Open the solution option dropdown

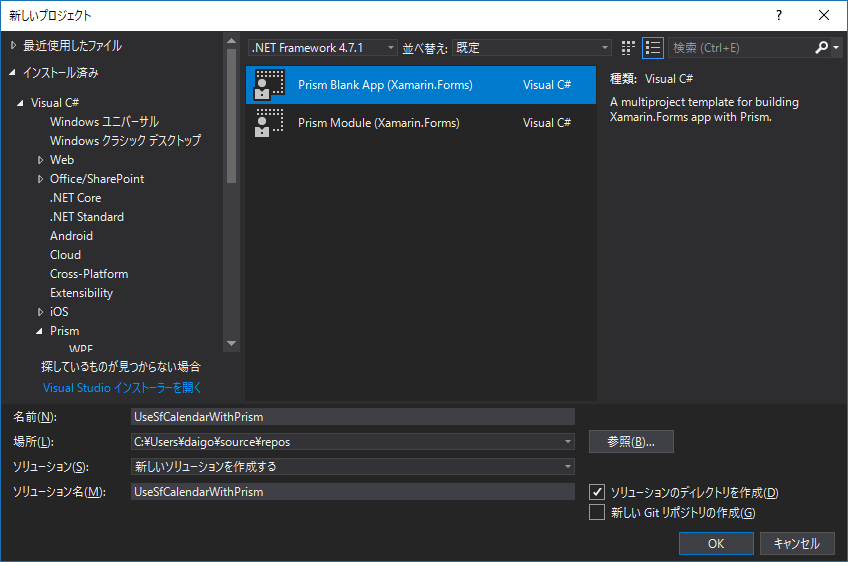pyautogui.click(x=568, y=466)
